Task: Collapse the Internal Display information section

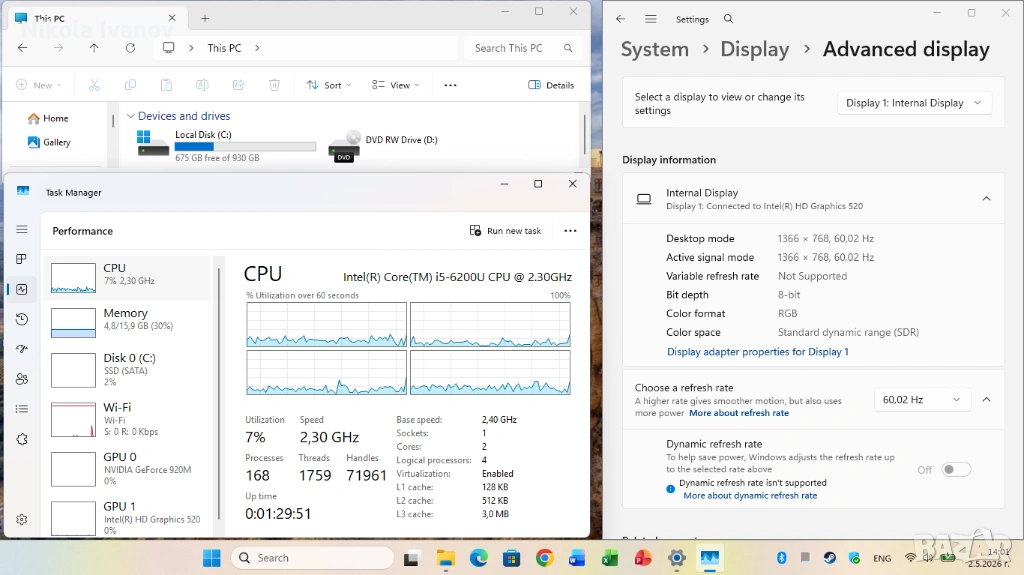Action: pos(986,199)
